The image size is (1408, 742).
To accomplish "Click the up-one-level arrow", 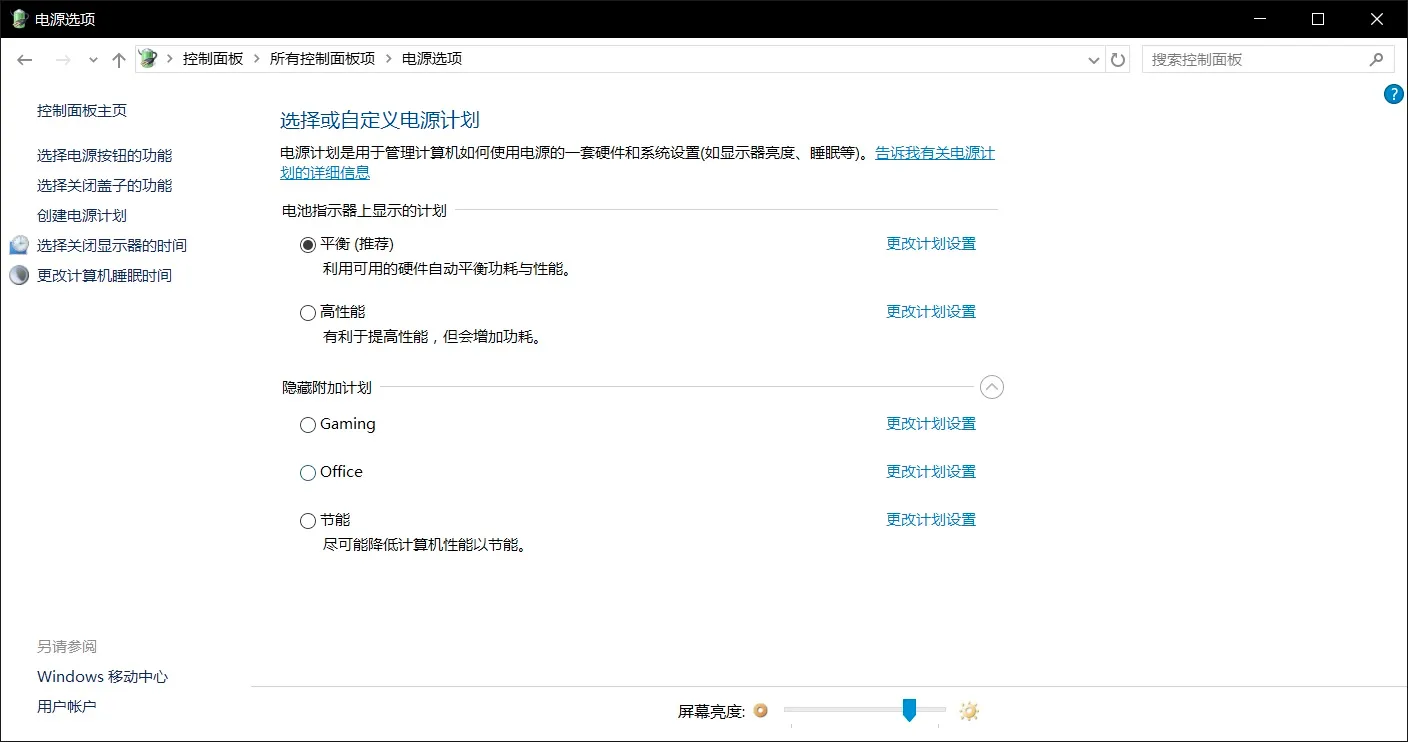I will [x=118, y=59].
